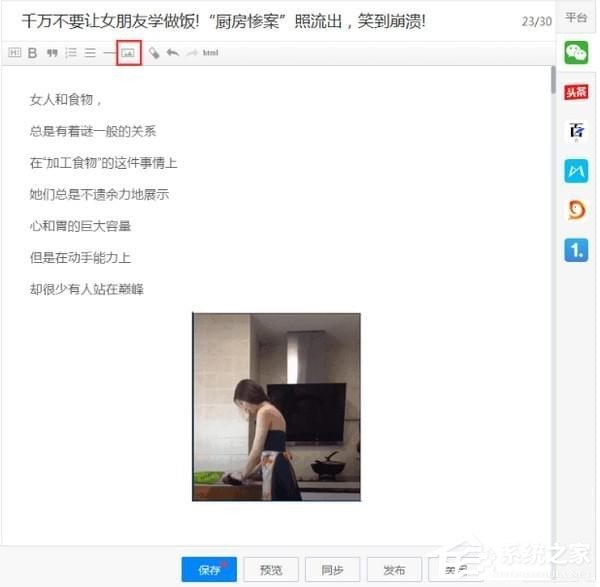Click the editor vertical scrollbar handle

[553, 80]
